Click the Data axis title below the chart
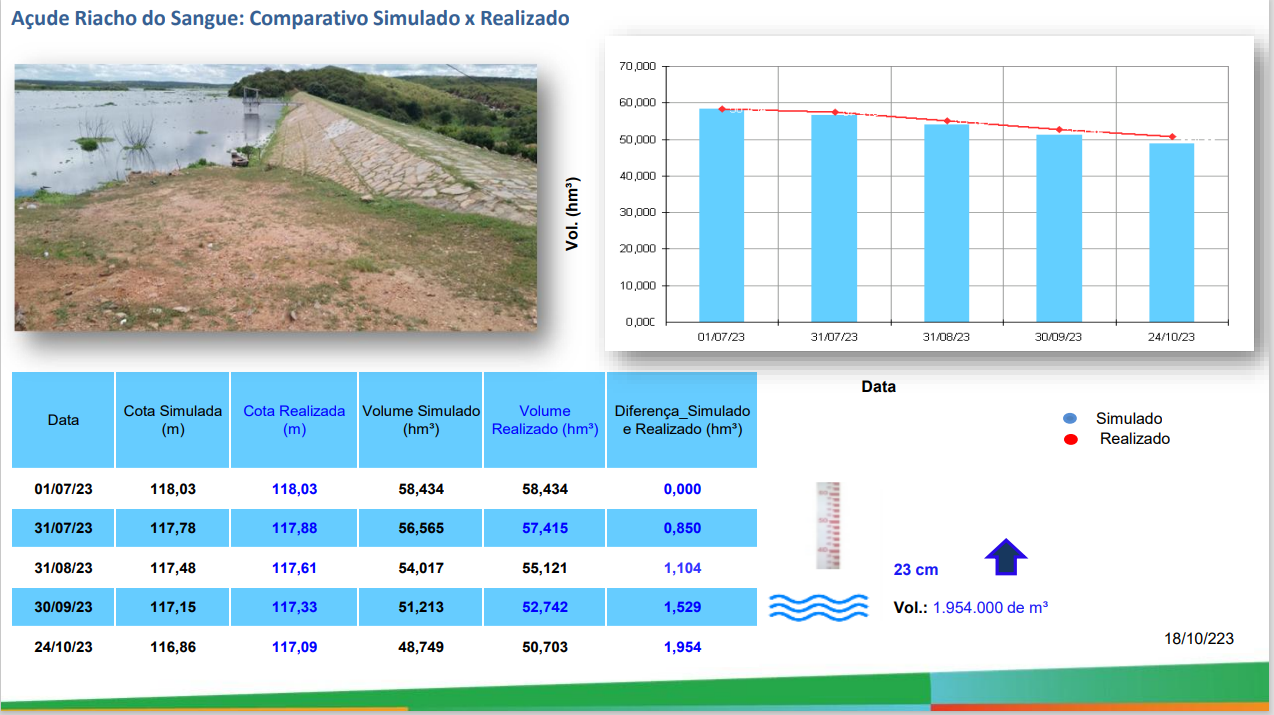 [x=879, y=386]
